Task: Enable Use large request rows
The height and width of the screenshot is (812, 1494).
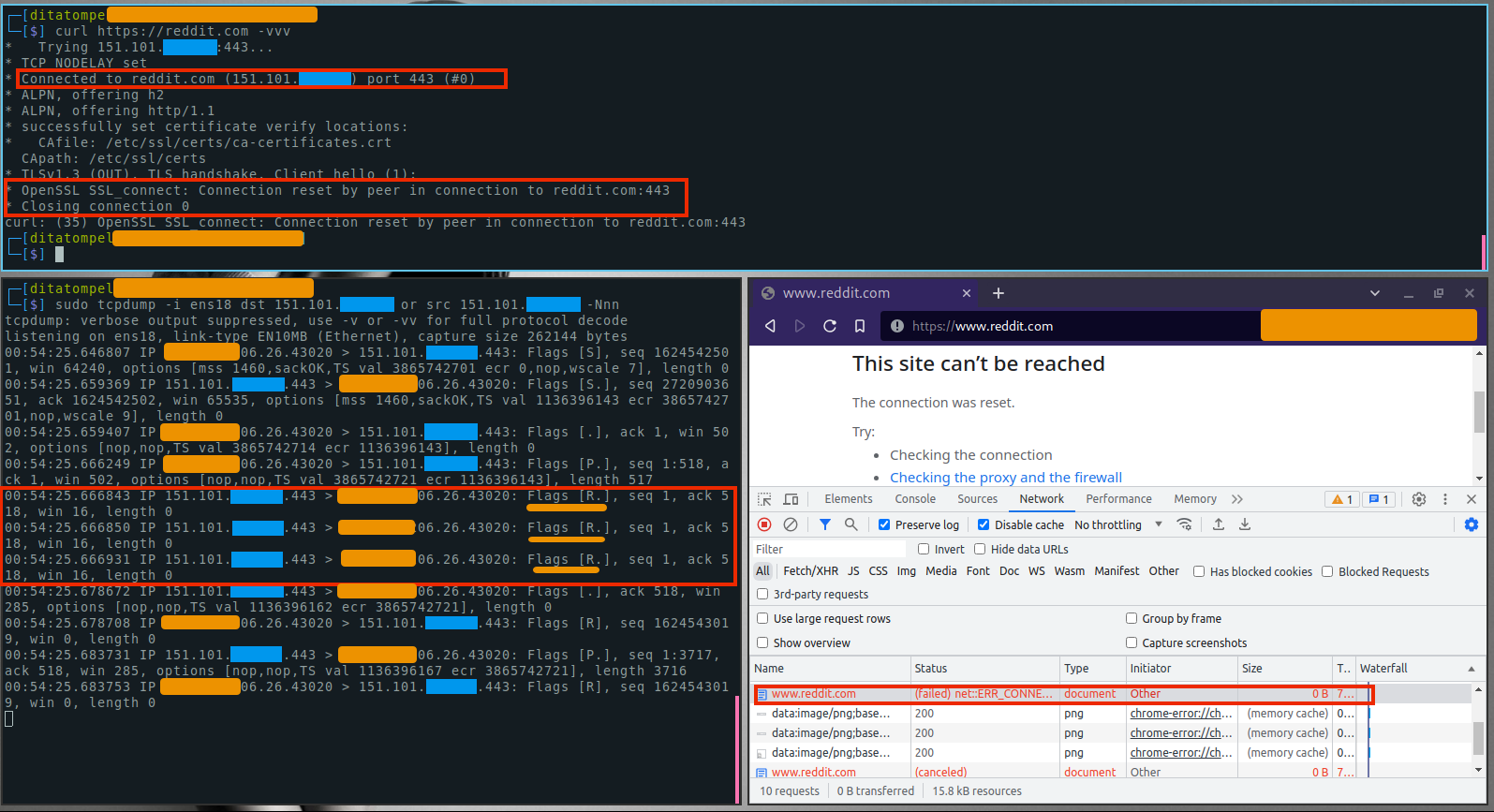Action: click(762, 618)
